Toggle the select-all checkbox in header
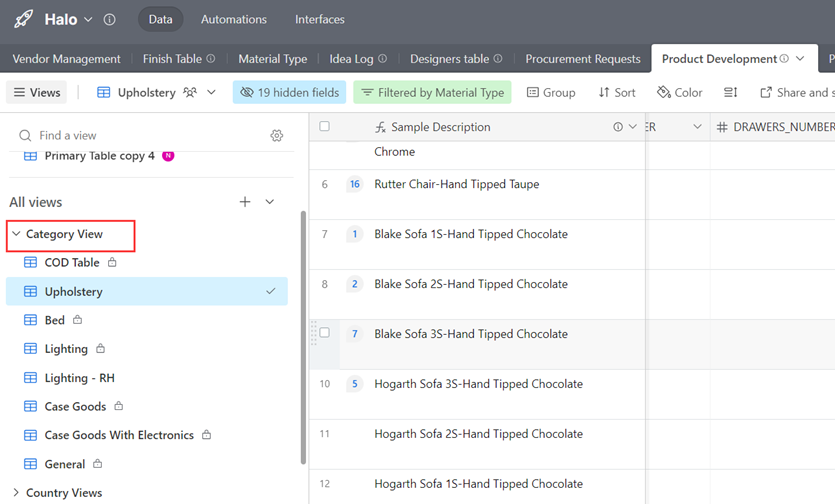 tap(324, 127)
